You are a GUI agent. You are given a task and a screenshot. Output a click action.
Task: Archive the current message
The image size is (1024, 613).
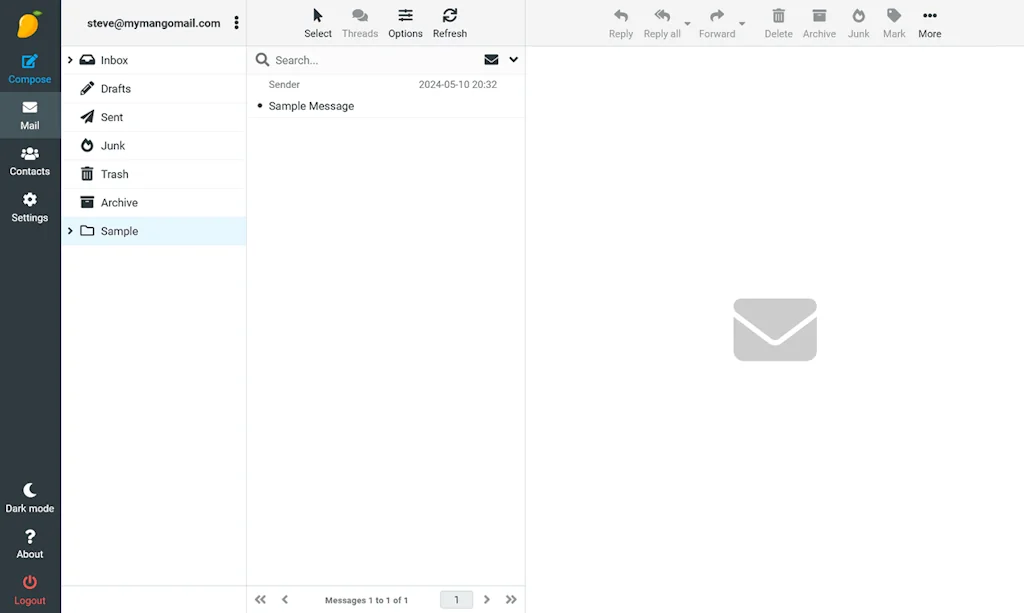coord(819,22)
